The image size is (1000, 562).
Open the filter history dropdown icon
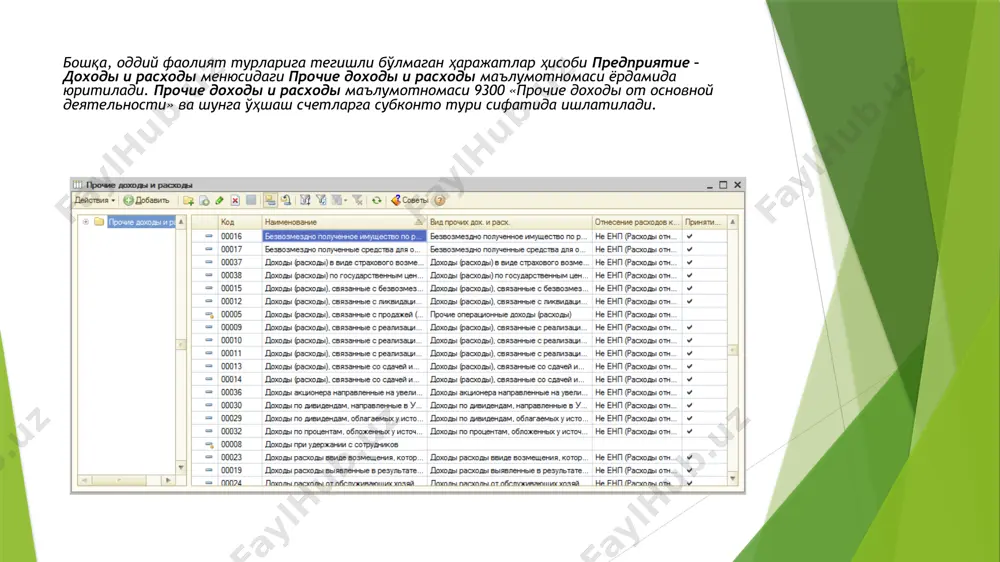point(339,200)
